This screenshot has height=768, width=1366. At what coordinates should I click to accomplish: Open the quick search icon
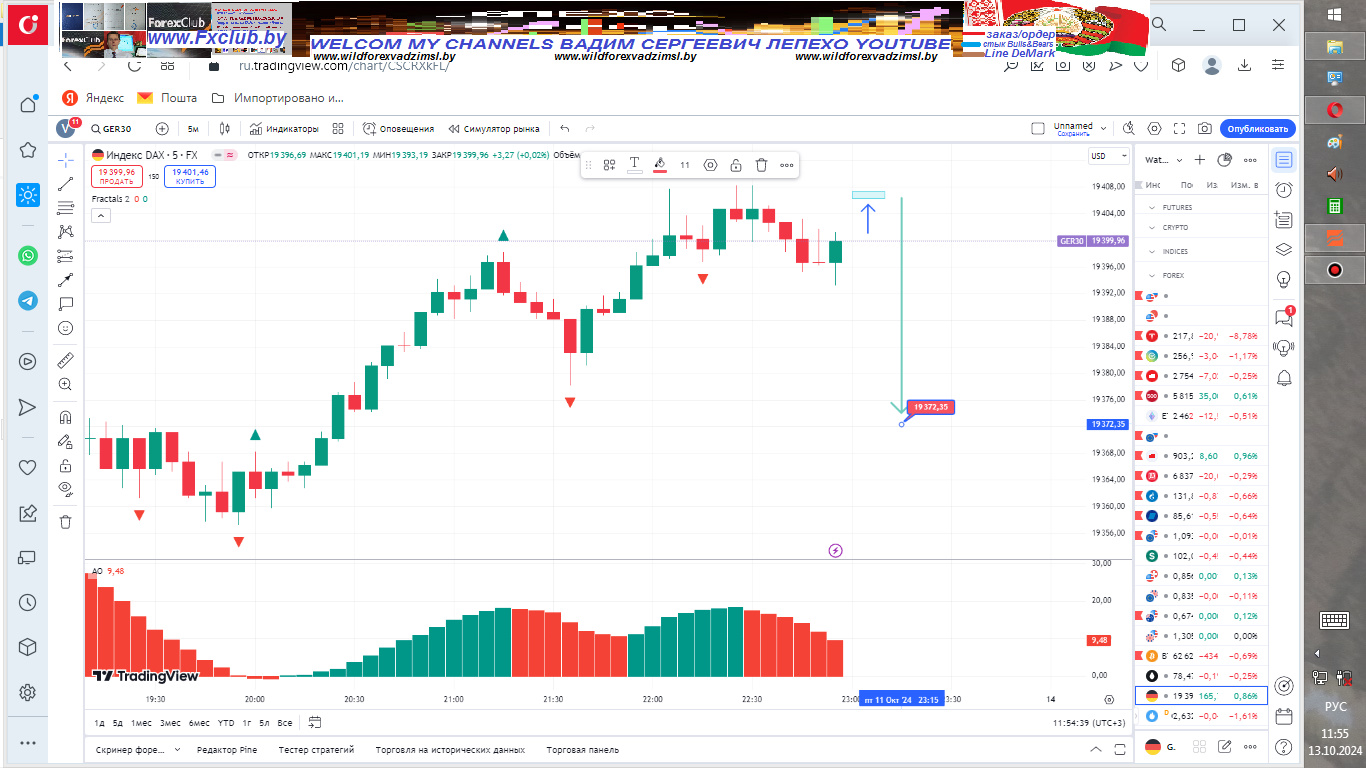tap(1129, 129)
